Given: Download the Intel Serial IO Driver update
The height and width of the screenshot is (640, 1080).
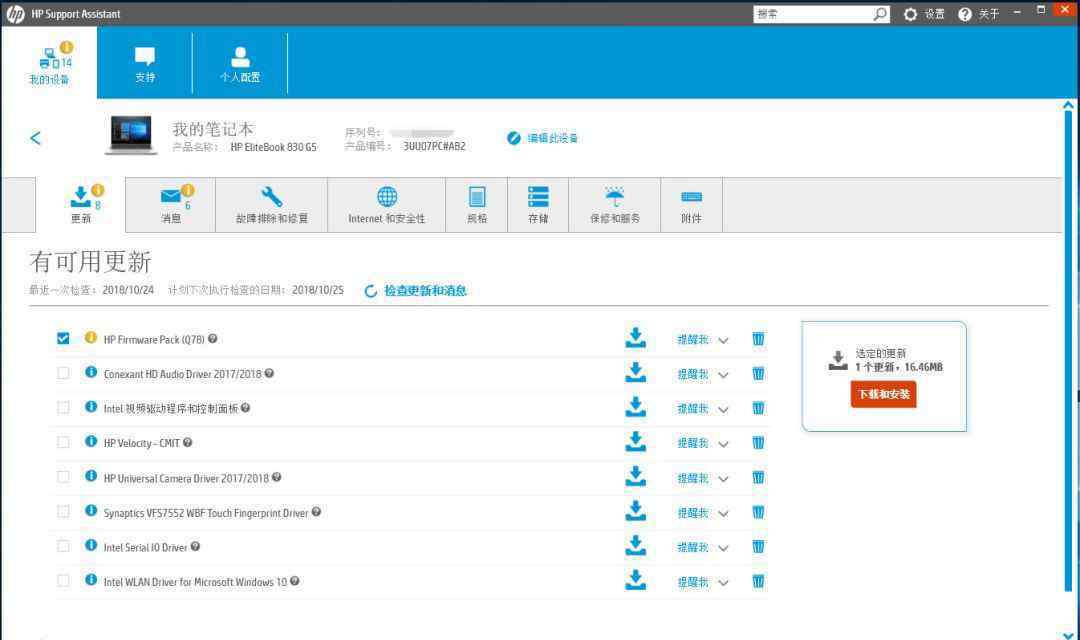Looking at the screenshot, I should tap(635, 546).
